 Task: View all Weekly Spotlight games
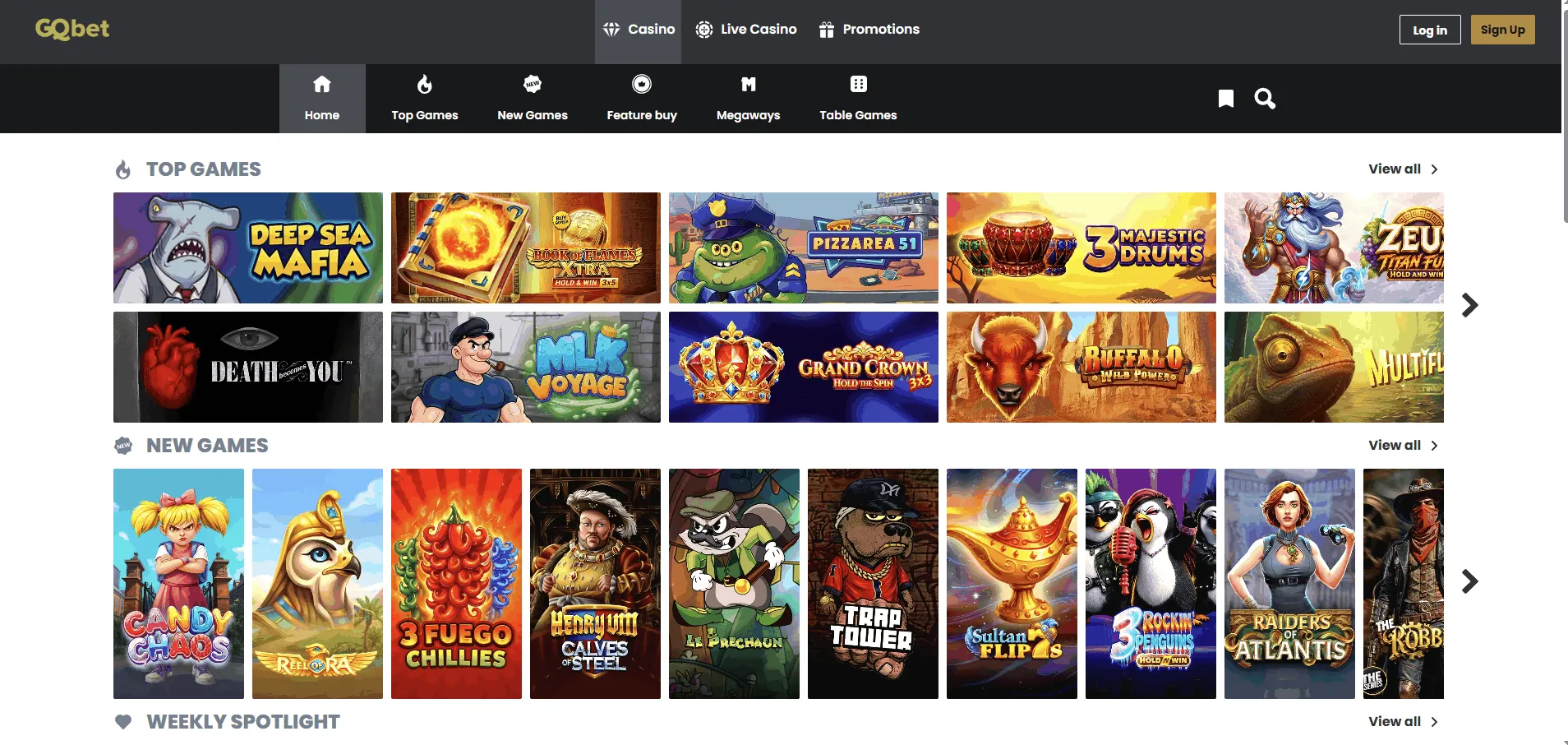(x=1403, y=721)
